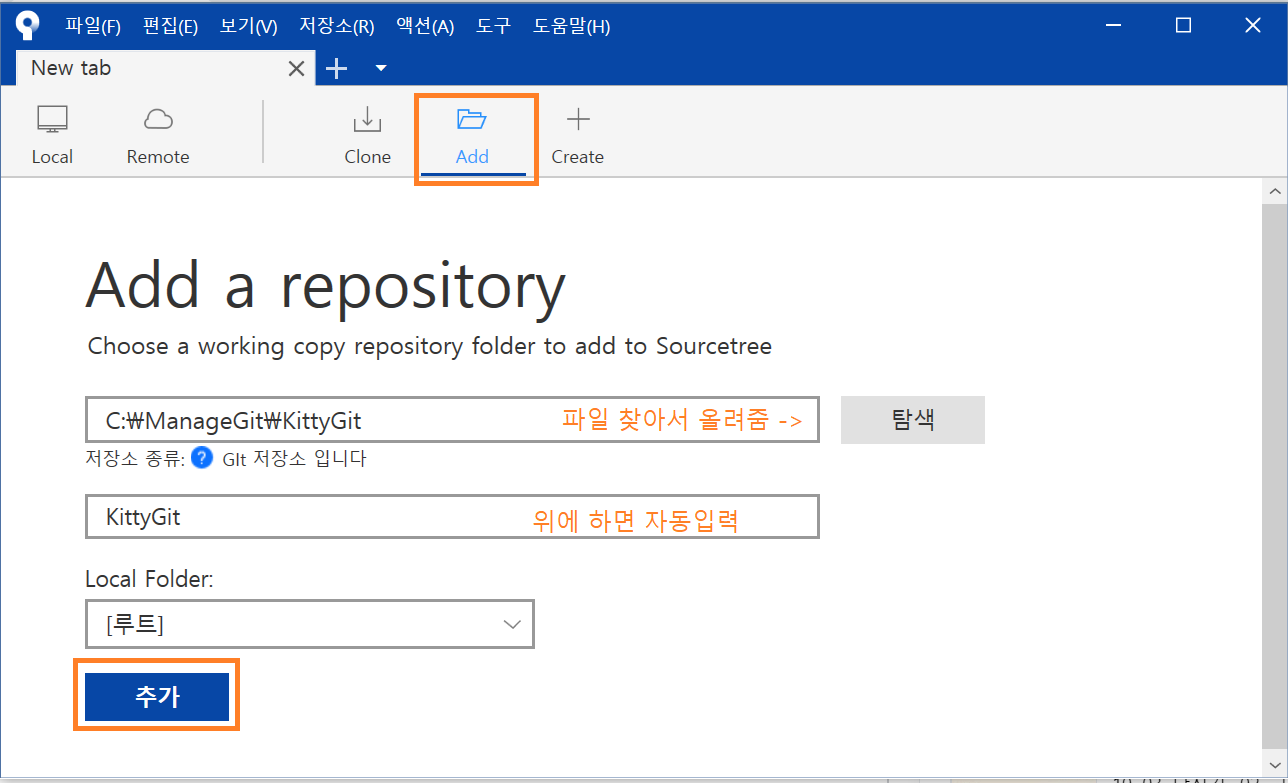Open a new tab with plus icon
1288x783 pixels.
pos(337,68)
